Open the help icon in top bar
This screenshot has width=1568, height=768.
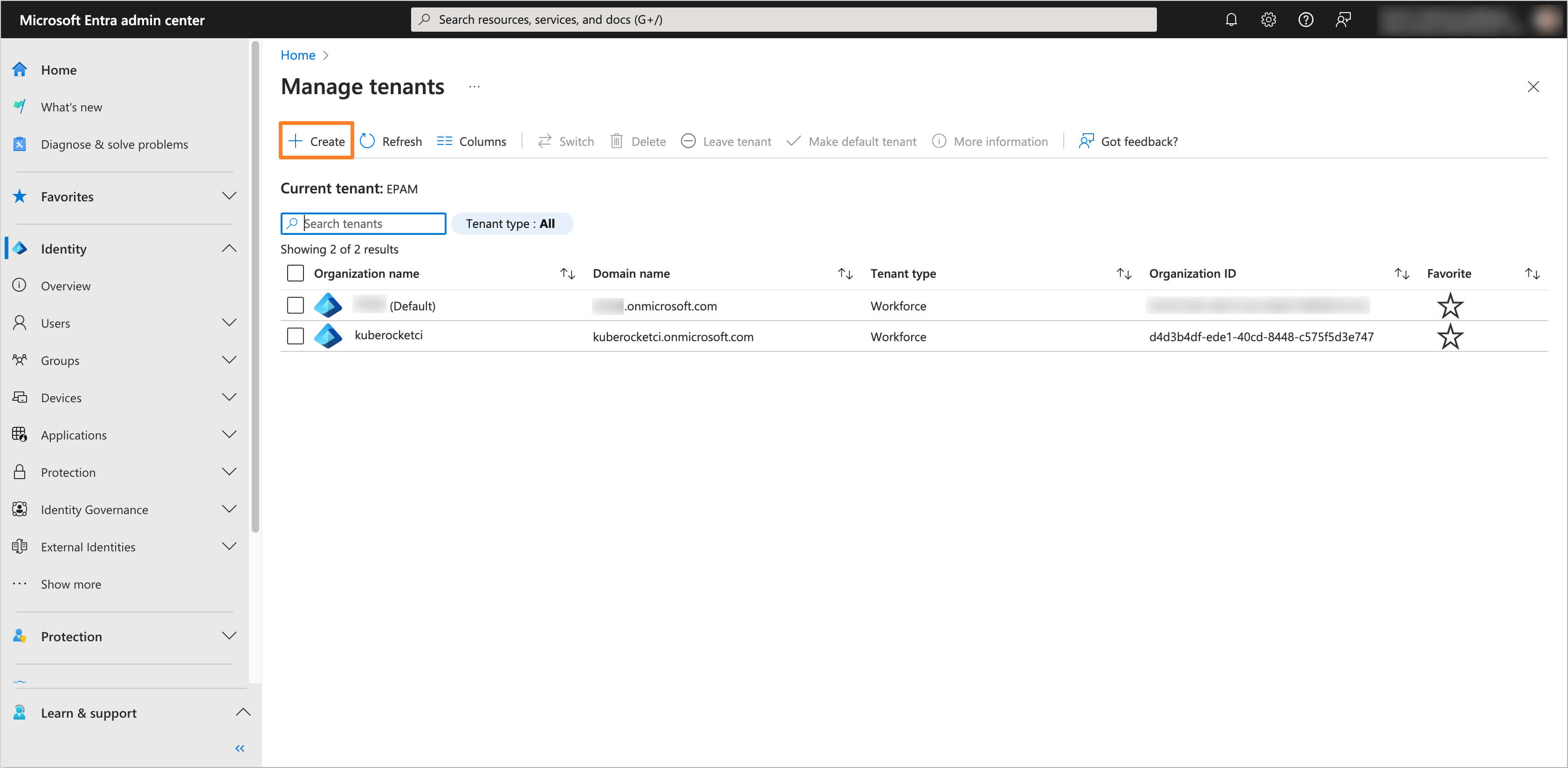coord(1306,19)
